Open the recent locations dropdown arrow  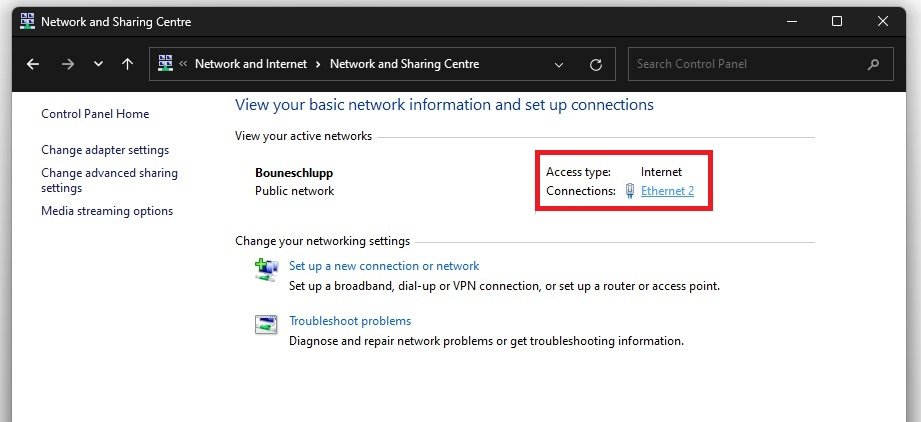coord(98,64)
